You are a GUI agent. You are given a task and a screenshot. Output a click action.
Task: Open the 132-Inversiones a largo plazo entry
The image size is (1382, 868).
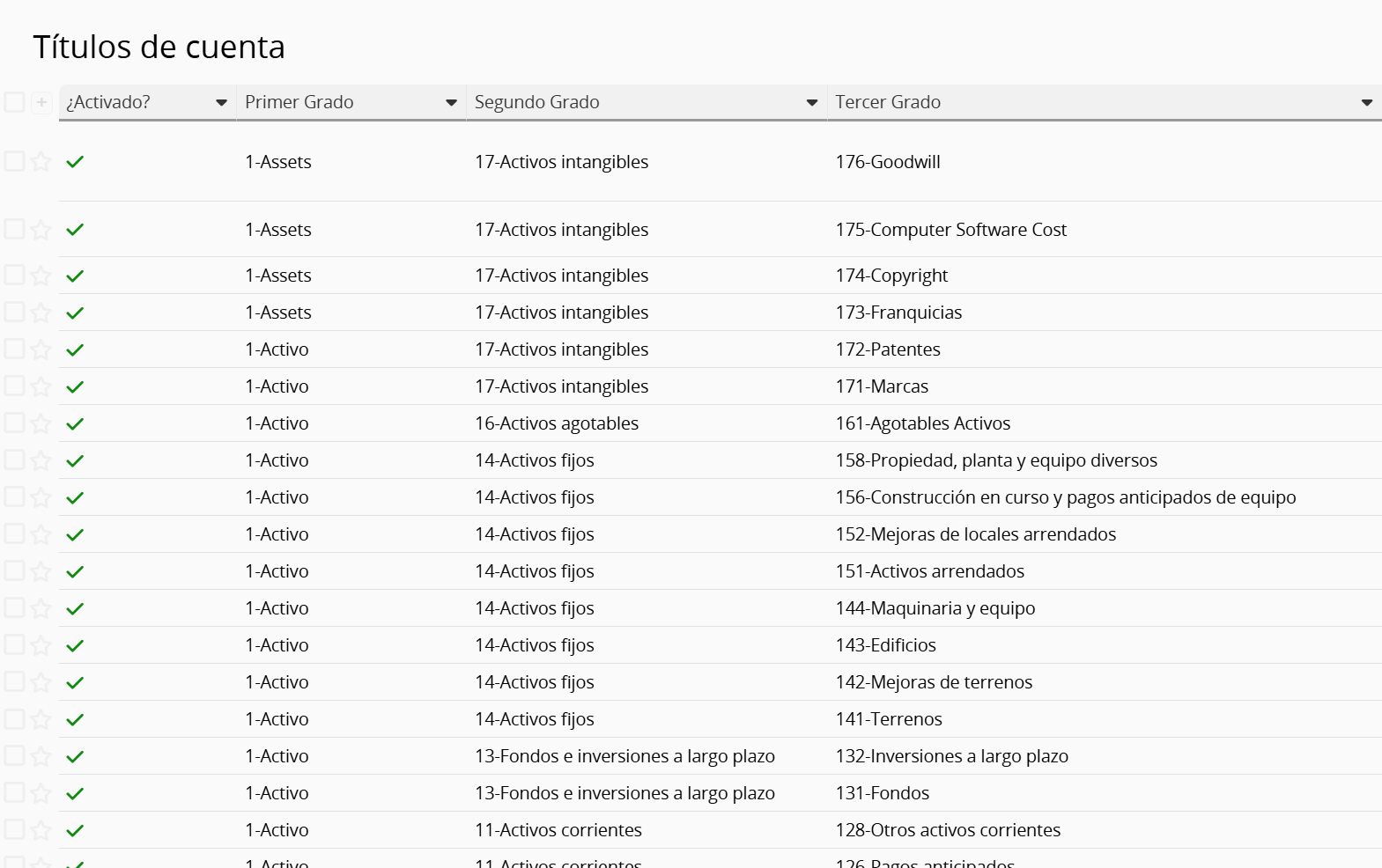951,756
